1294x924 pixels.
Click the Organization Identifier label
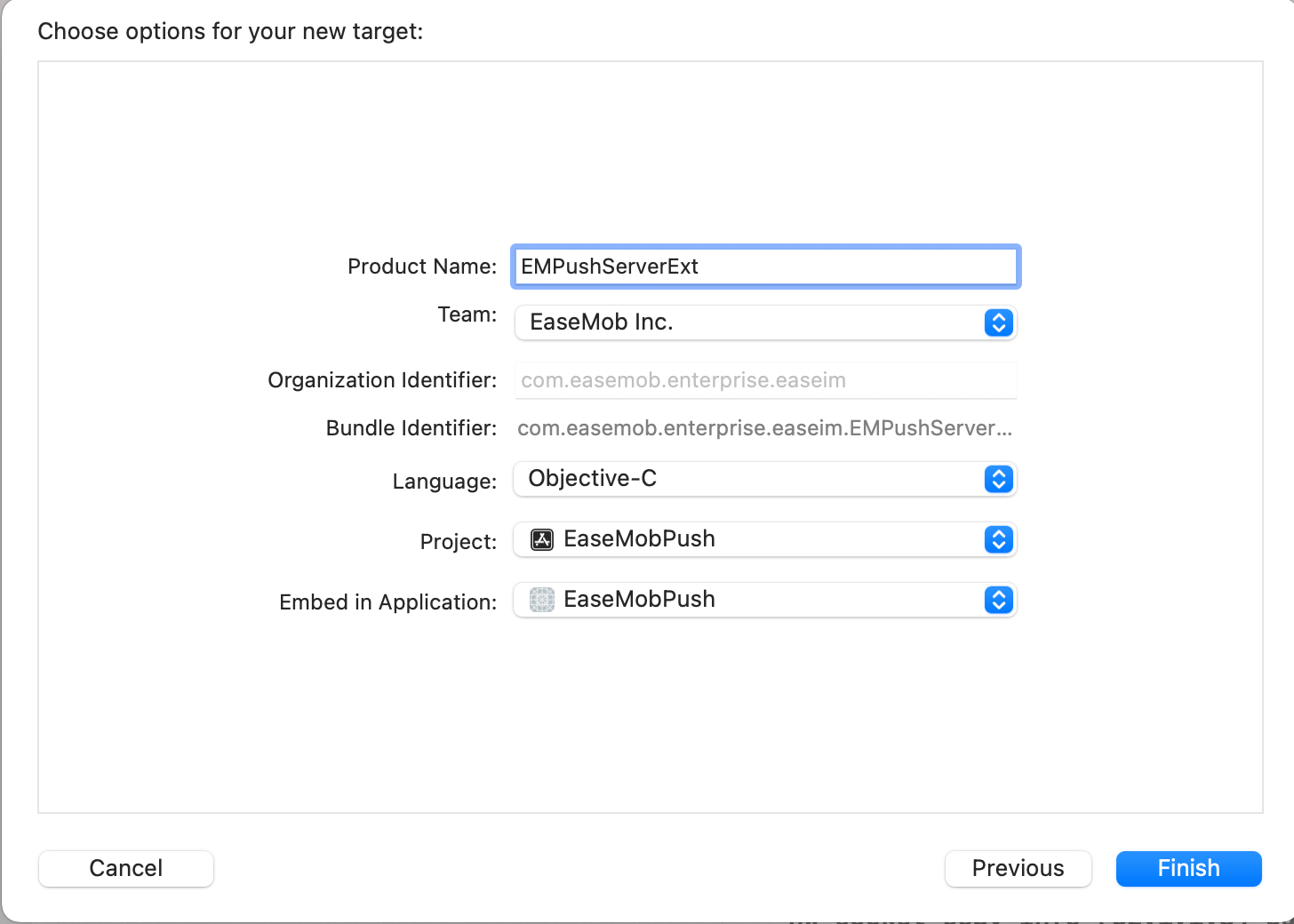[382, 380]
